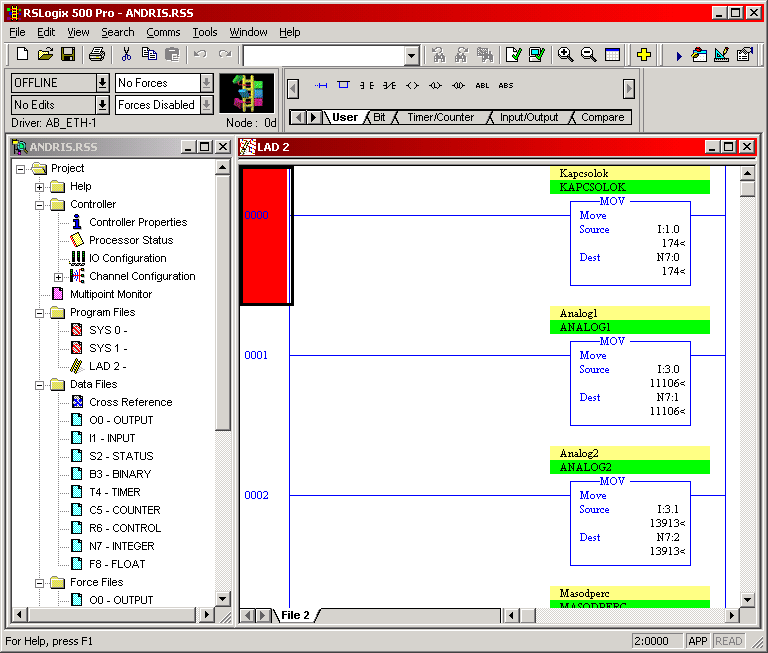The image size is (768, 653).
Task: Click the yellow plus toolbar icon
Action: coord(644,54)
